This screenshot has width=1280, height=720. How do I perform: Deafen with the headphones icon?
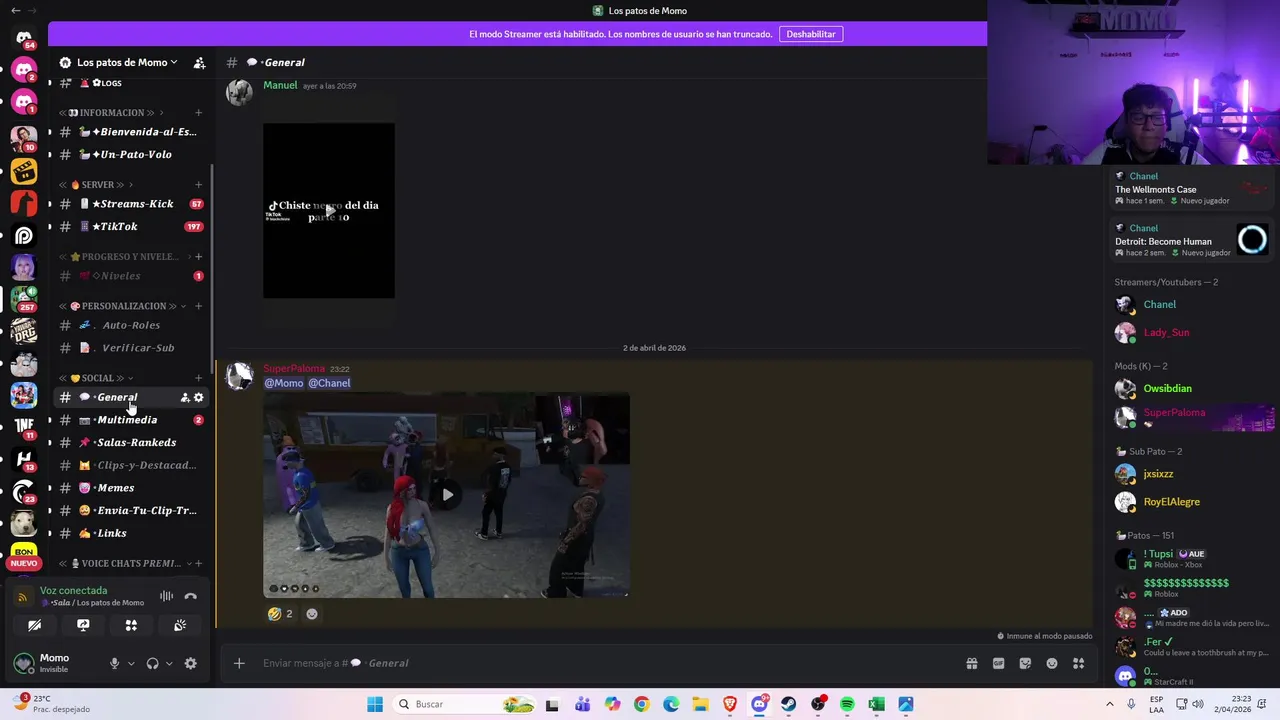tap(152, 663)
